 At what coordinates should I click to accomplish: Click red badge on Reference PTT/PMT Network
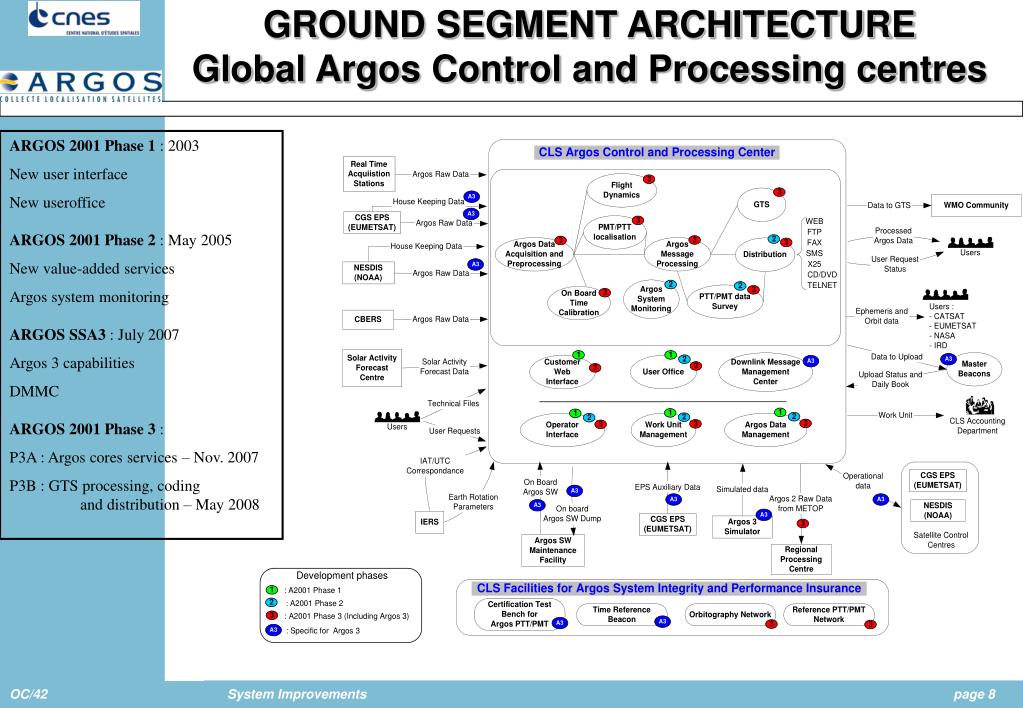(870, 624)
